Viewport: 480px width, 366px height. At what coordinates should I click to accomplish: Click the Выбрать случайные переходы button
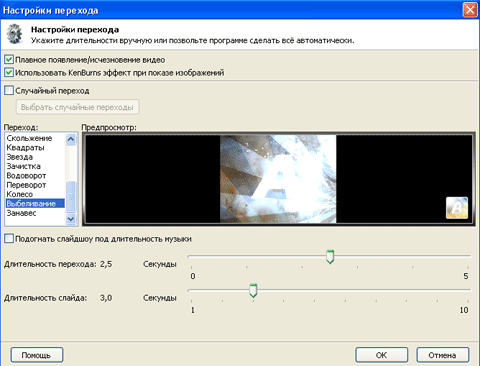pyautogui.click(x=77, y=107)
